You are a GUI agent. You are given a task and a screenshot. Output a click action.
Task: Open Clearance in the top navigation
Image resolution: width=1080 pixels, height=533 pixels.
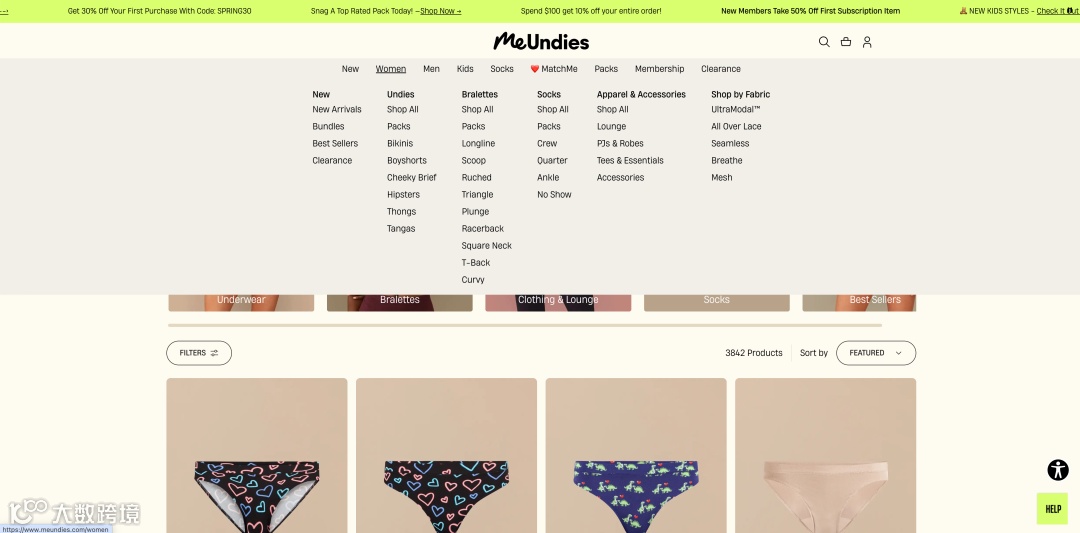pos(720,69)
